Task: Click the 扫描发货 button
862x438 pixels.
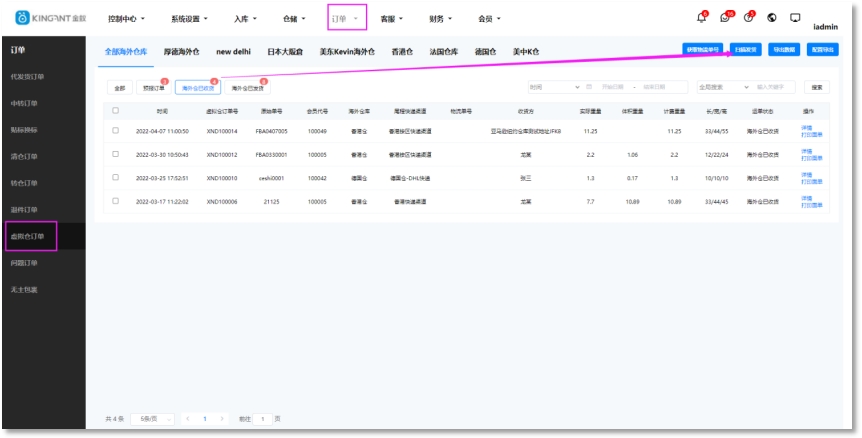Action: pyautogui.click(x=745, y=49)
